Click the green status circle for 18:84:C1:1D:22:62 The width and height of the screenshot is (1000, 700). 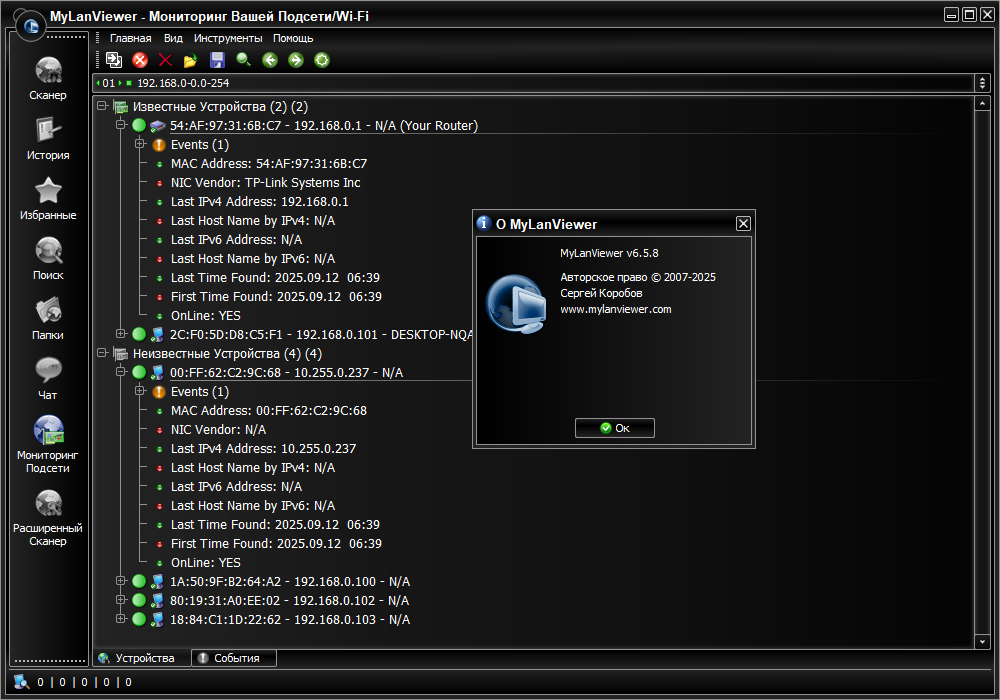click(139, 619)
